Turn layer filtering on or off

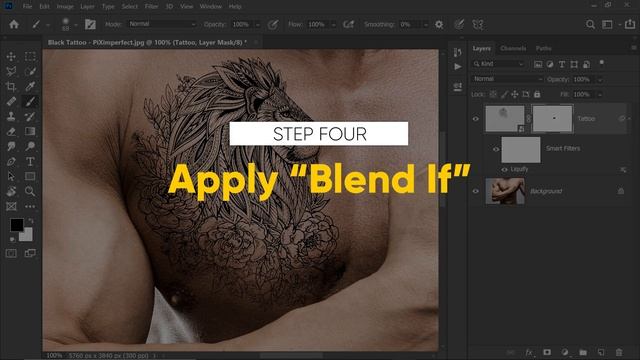pyautogui.click(x=602, y=63)
